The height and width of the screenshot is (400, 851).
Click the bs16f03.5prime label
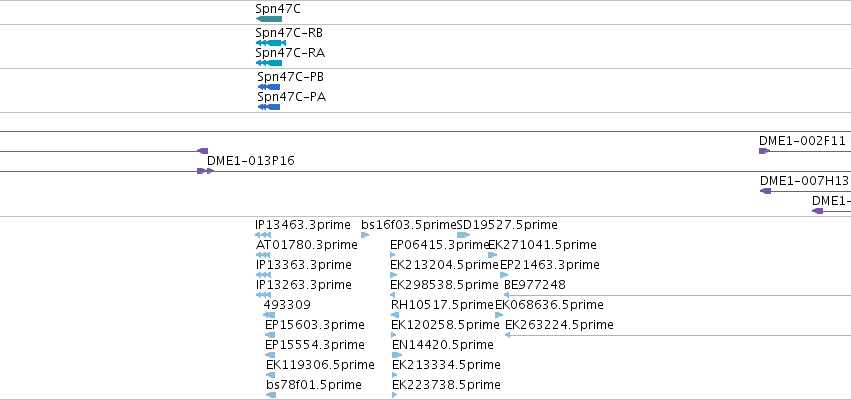click(x=409, y=225)
